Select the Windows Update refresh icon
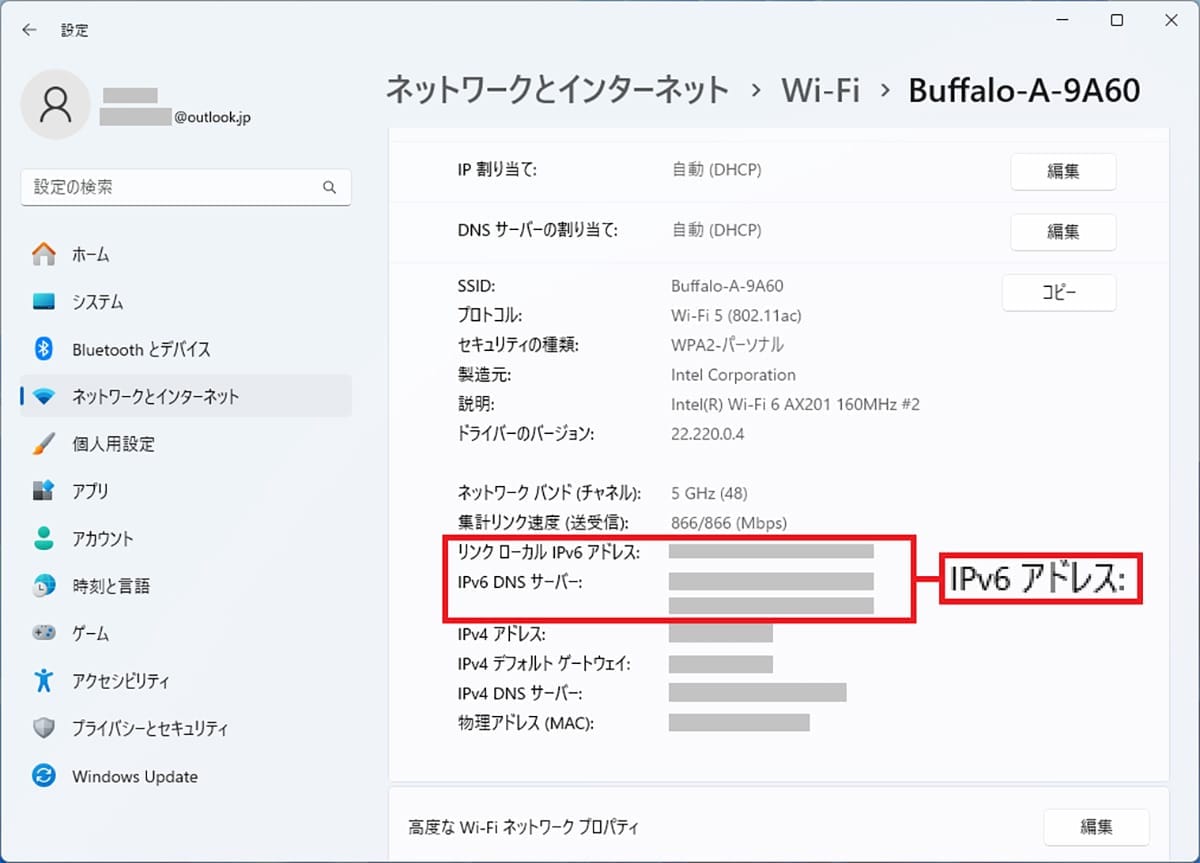This screenshot has height=863, width=1200. 44,776
